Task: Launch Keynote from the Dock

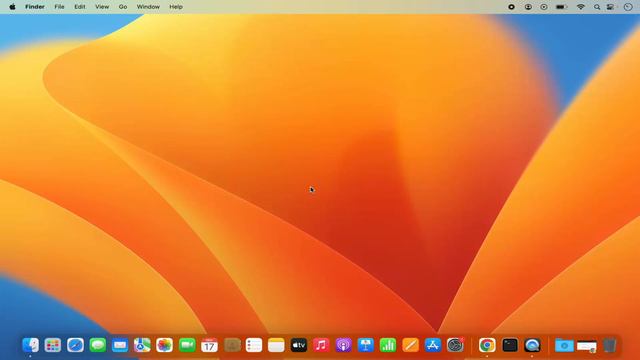Action: pyautogui.click(x=366, y=345)
